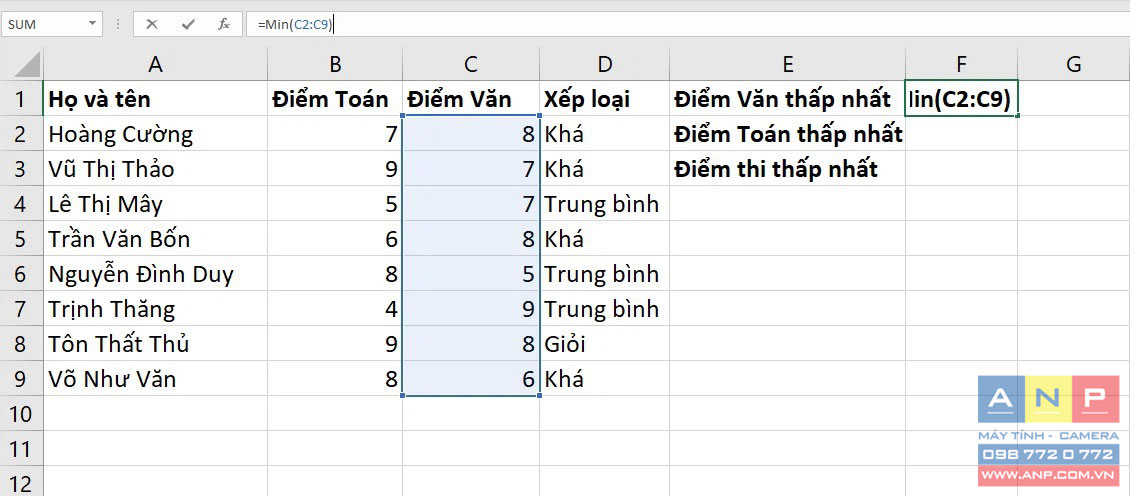Screen dimensions: 1130x496
Task: Click the Enter checkmark formula icon
Action: point(188,24)
